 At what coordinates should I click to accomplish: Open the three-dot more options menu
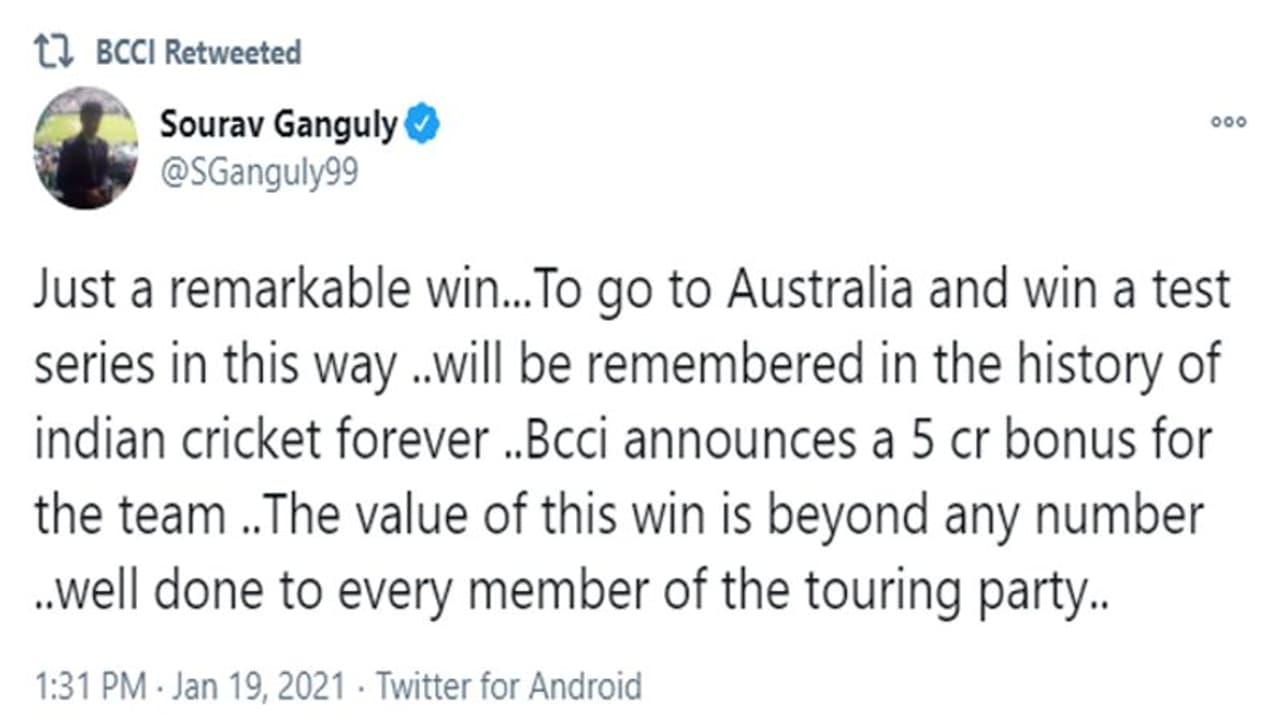click(1228, 122)
